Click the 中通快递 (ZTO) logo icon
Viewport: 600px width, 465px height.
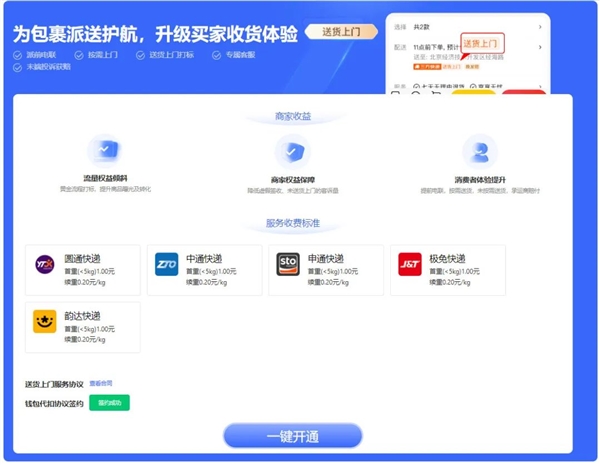click(x=167, y=264)
